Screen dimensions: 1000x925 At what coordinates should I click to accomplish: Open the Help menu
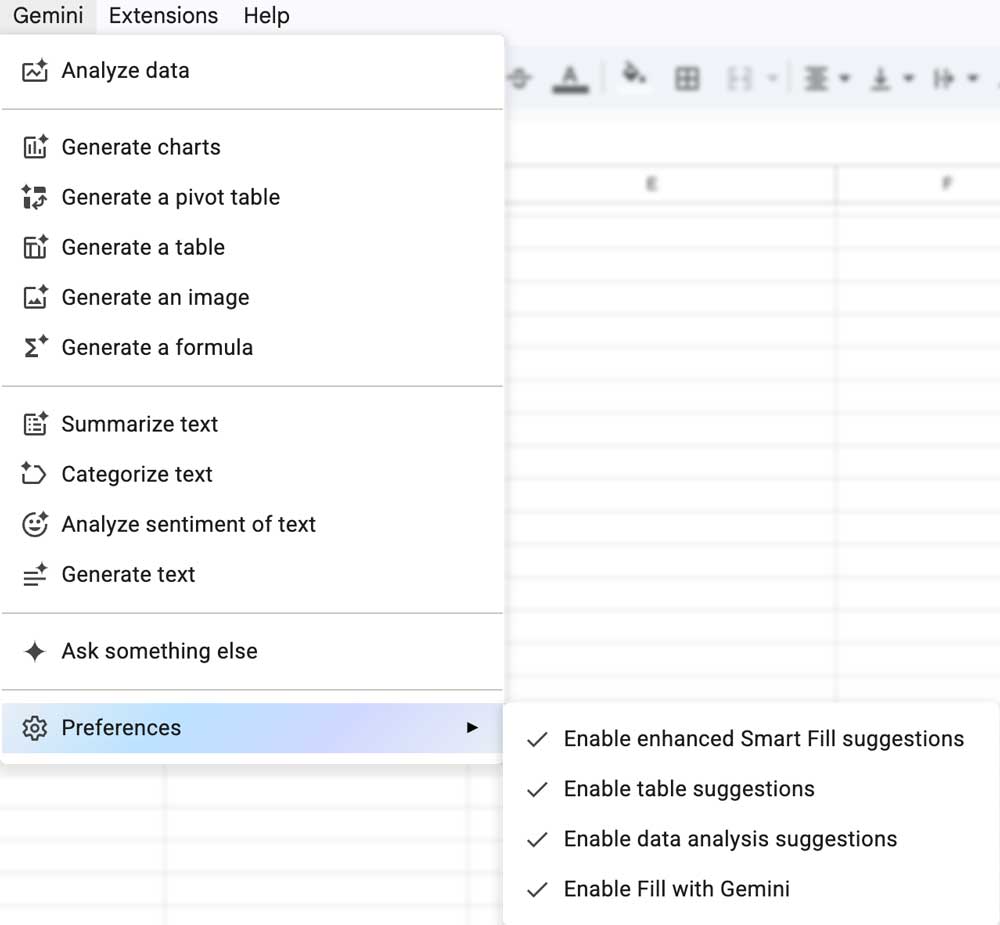267,15
